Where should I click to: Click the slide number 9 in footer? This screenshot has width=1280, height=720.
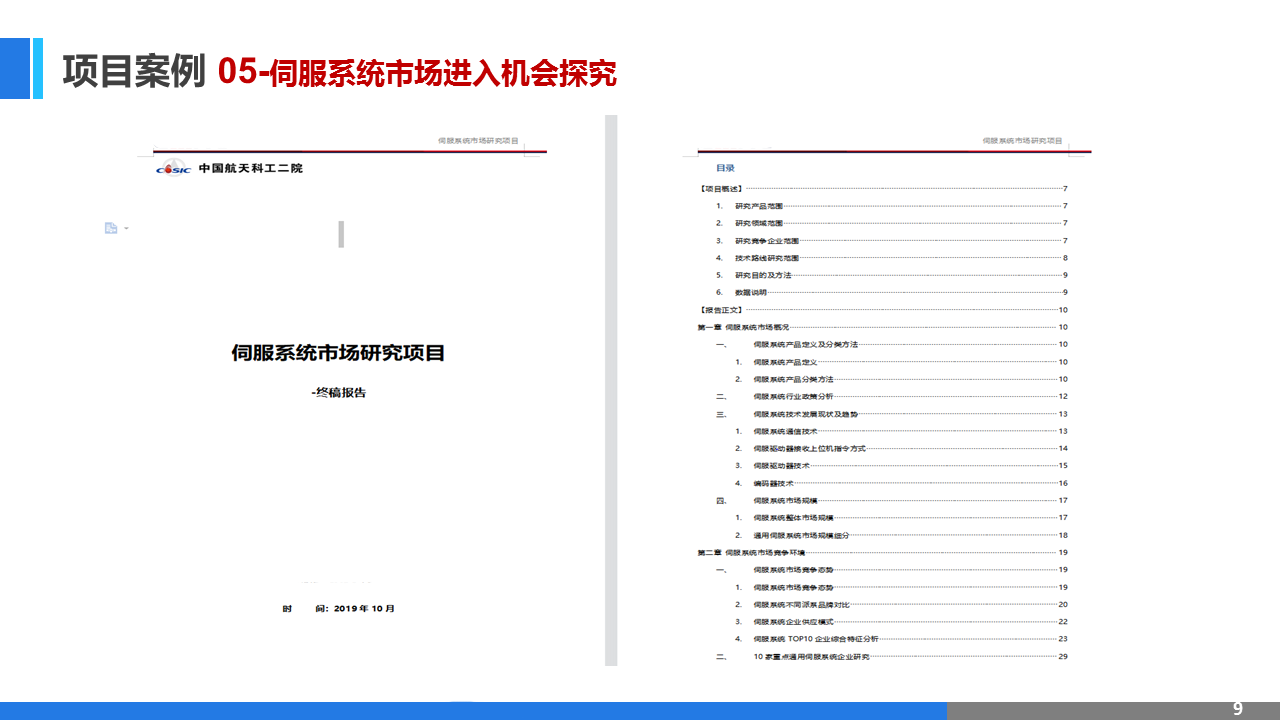point(1237,709)
